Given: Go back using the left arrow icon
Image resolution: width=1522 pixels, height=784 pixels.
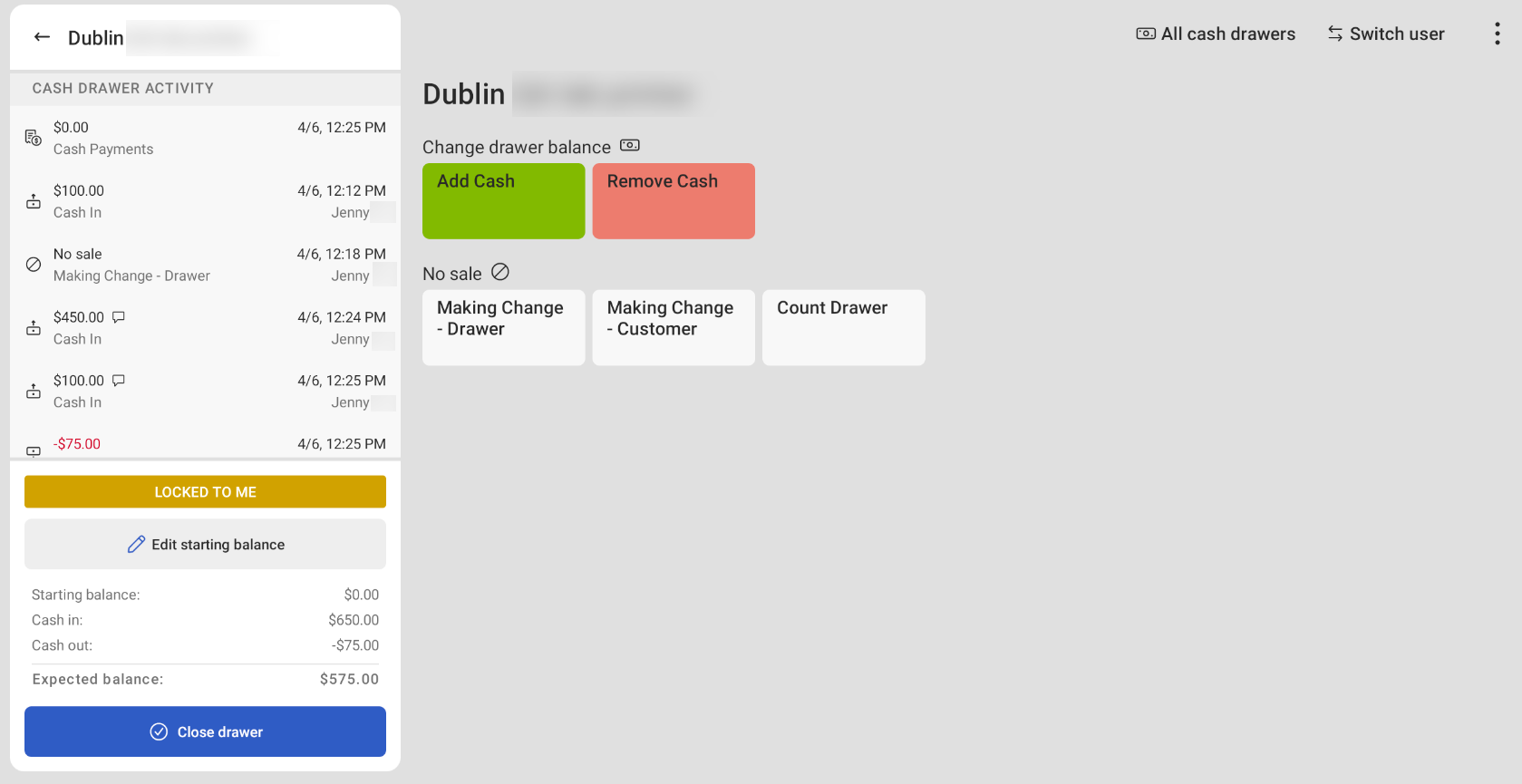Looking at the screenshot, I should click(x=42, y=37).
